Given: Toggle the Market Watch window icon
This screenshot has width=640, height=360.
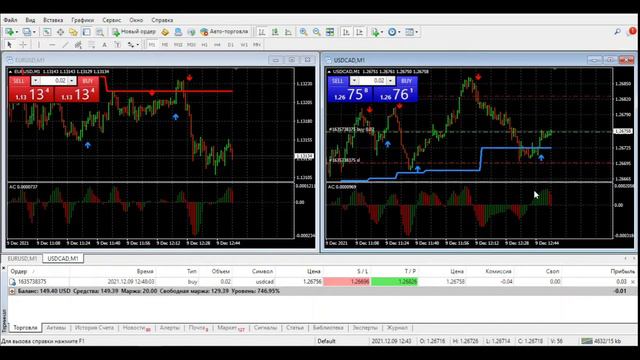Looking at the screenshot, I should [47, 32].
